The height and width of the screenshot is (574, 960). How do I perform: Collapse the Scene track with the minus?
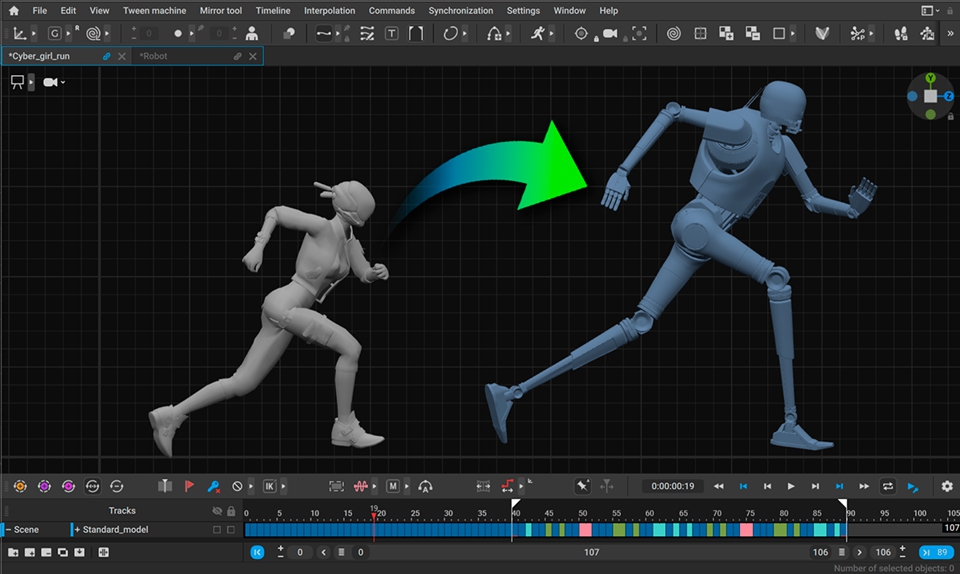click(x=9, y=529)
